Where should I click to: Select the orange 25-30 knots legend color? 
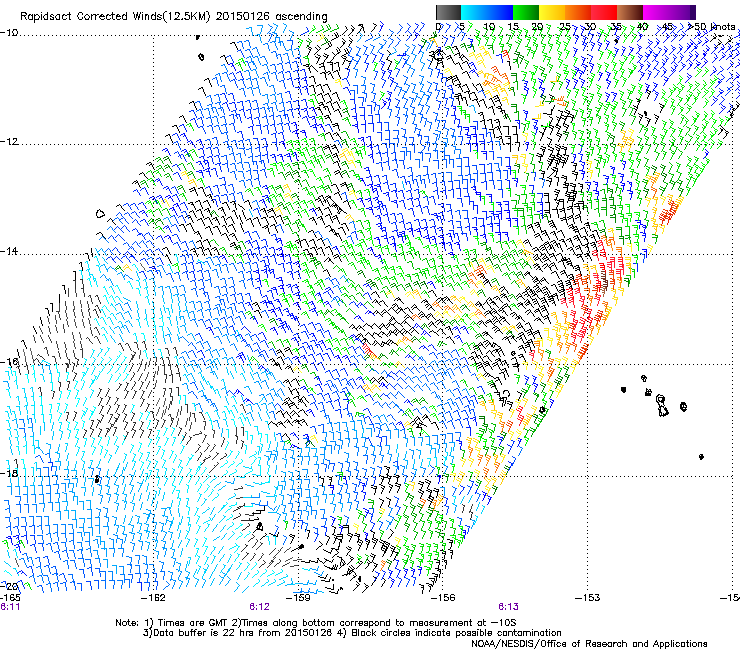pyautogui.click(x=578, y=12)
